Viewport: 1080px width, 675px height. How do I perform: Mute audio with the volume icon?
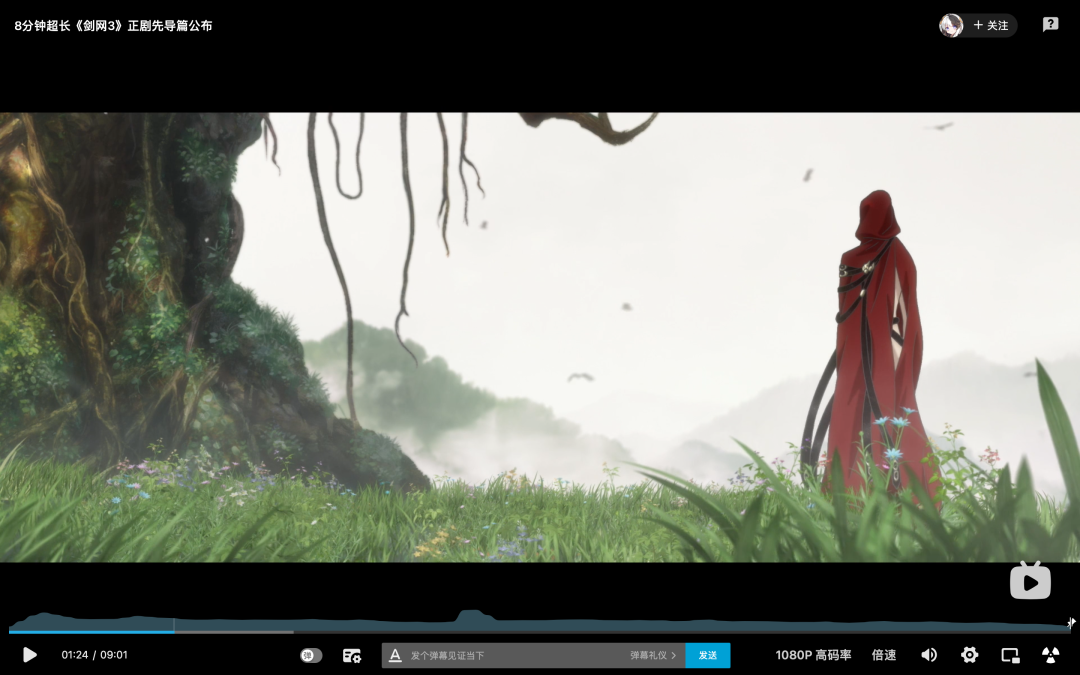[929, 655]
